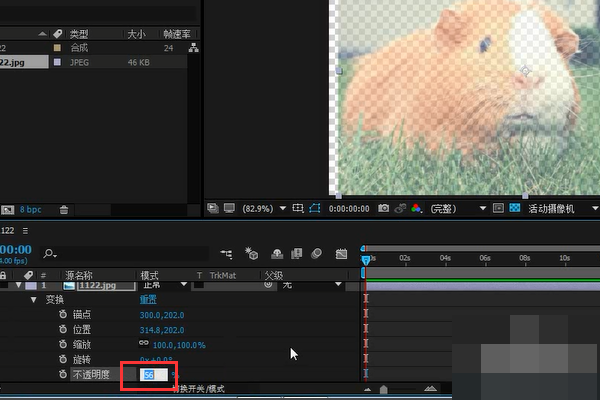
Task: Click the zoom out mountain icon
Action: [x=367, y=390]
